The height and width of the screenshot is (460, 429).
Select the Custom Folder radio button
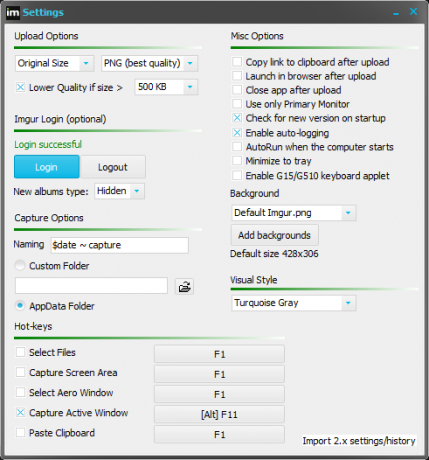(20, 266)
